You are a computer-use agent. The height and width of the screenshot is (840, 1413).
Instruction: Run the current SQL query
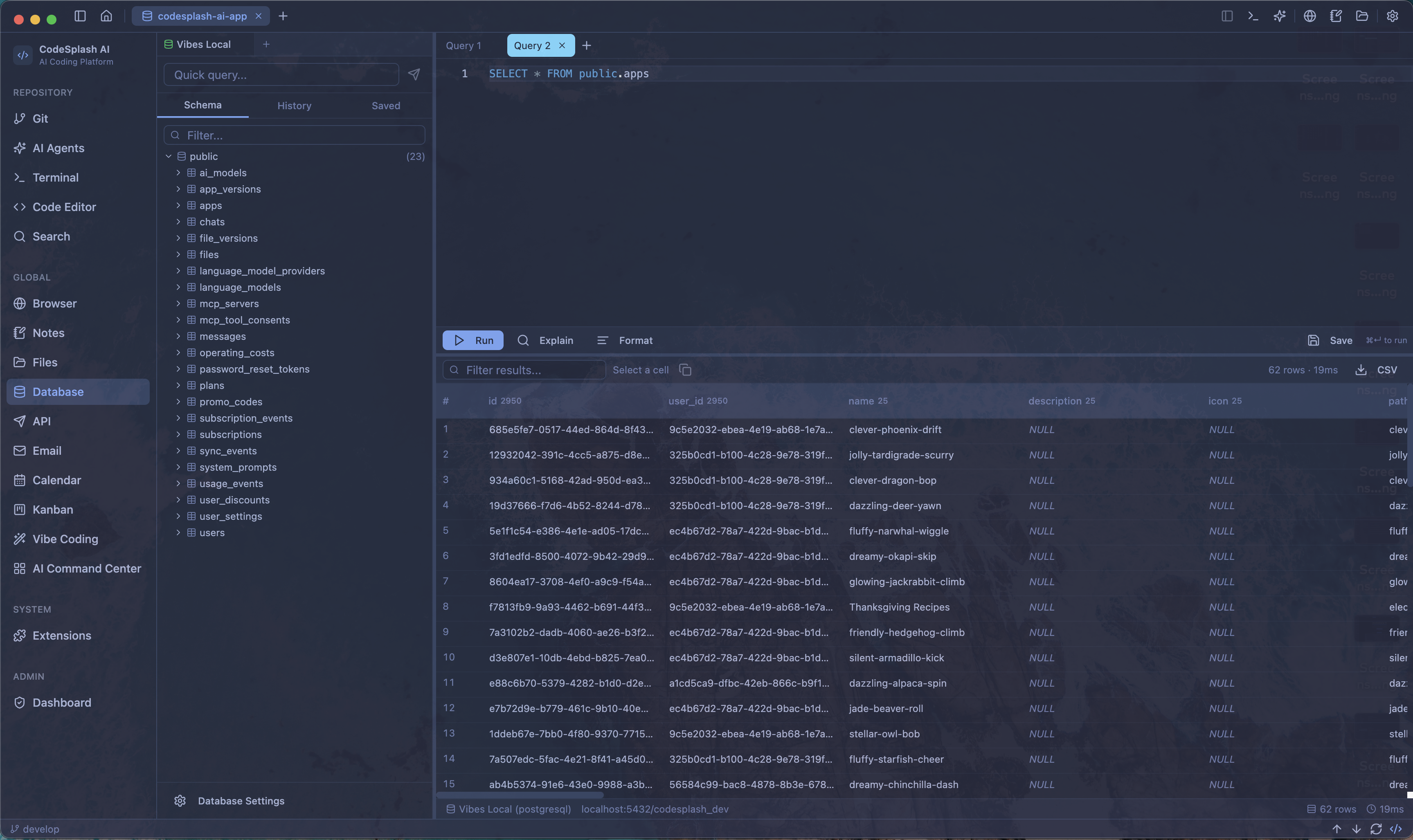click(x=473, y=339)
